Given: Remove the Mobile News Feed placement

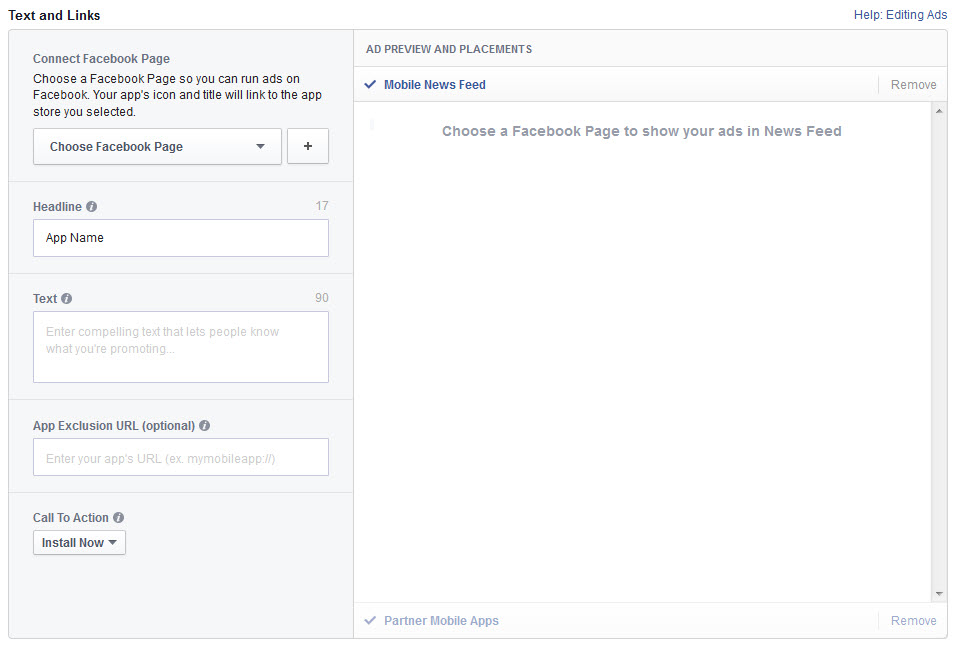Looking at the screenshot, I should [x=913, y=85].
